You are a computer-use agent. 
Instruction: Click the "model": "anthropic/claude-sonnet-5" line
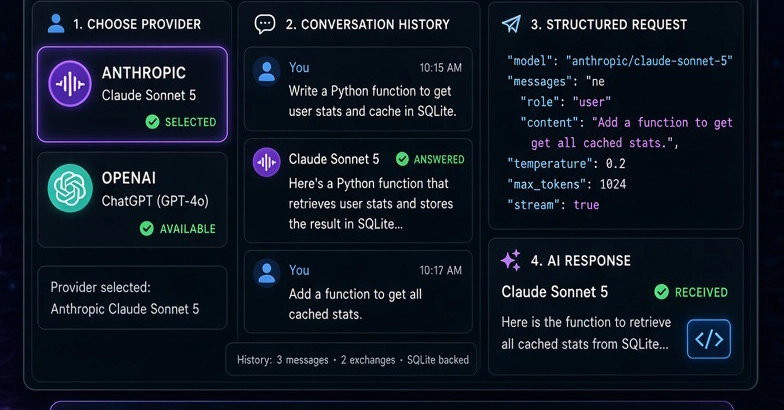tap(620, 61)
